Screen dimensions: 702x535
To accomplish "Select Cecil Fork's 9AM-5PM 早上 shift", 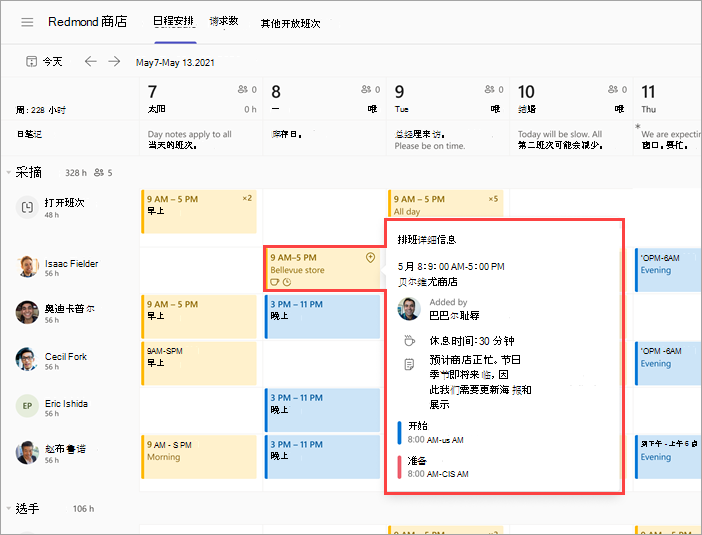I will coord(199,364).
